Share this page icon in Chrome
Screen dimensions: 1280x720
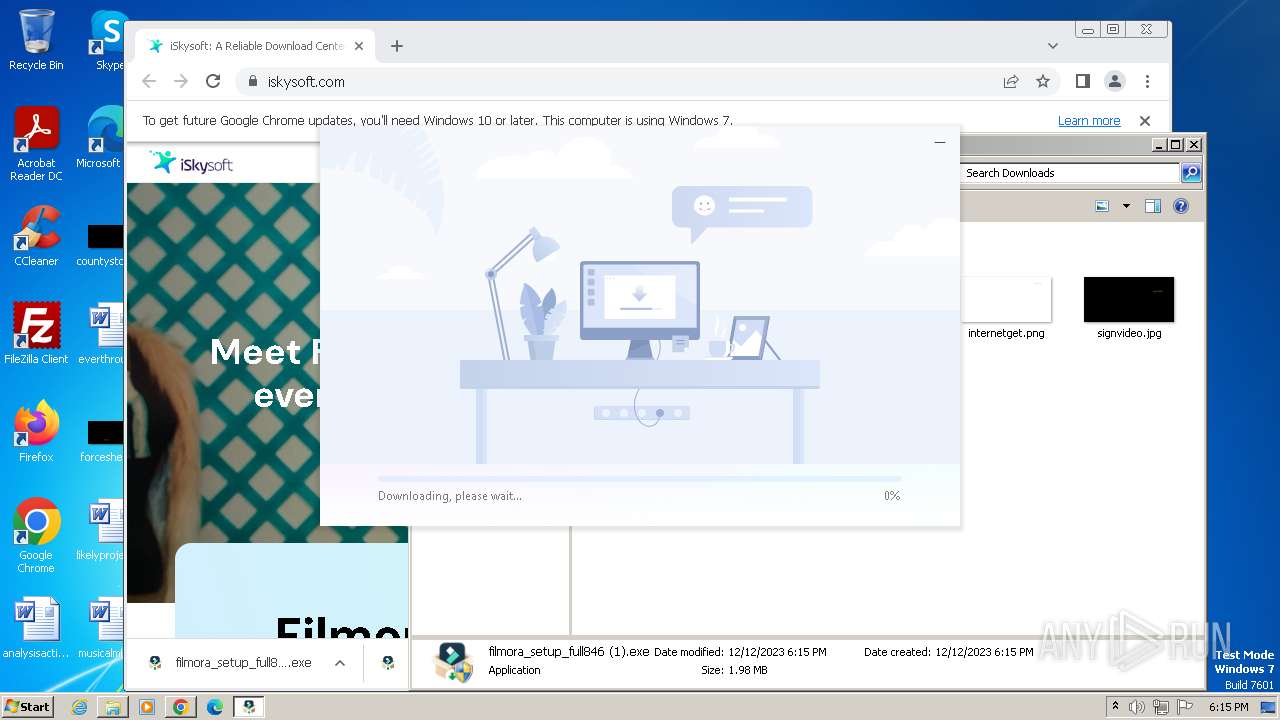pyautogui.click(x=1011, y=82)
